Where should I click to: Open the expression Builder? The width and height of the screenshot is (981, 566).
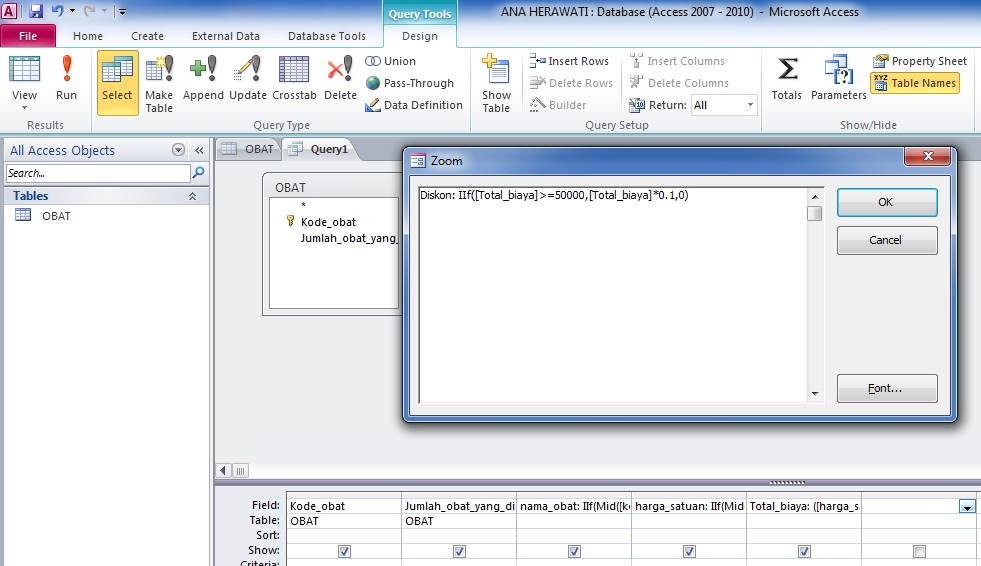click(x=558, y=104)
